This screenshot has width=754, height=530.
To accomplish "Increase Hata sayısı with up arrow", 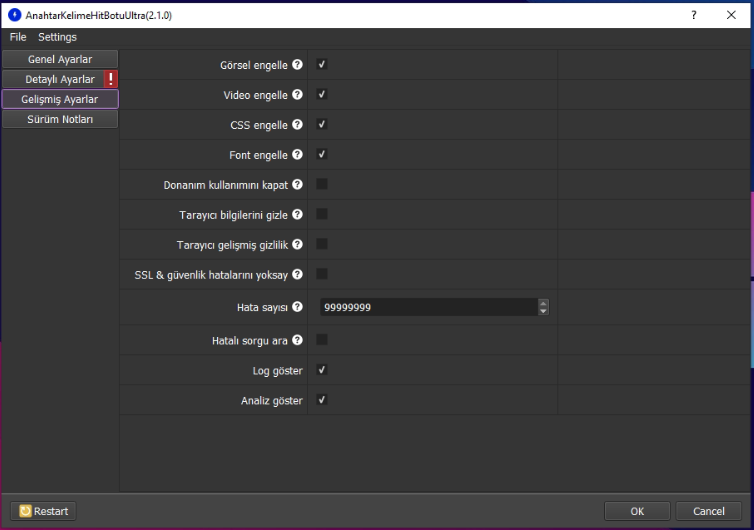I will tap(543, 303).
